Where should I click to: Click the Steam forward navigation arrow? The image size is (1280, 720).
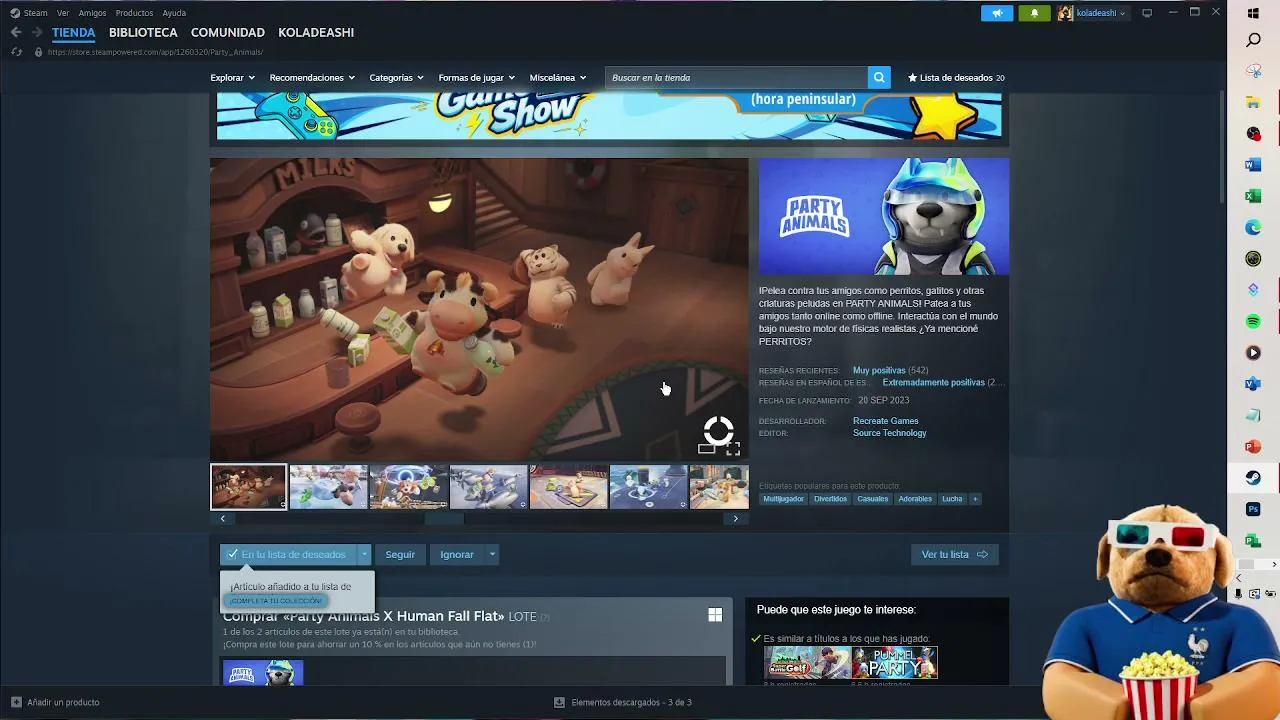[x=37, y=32]
